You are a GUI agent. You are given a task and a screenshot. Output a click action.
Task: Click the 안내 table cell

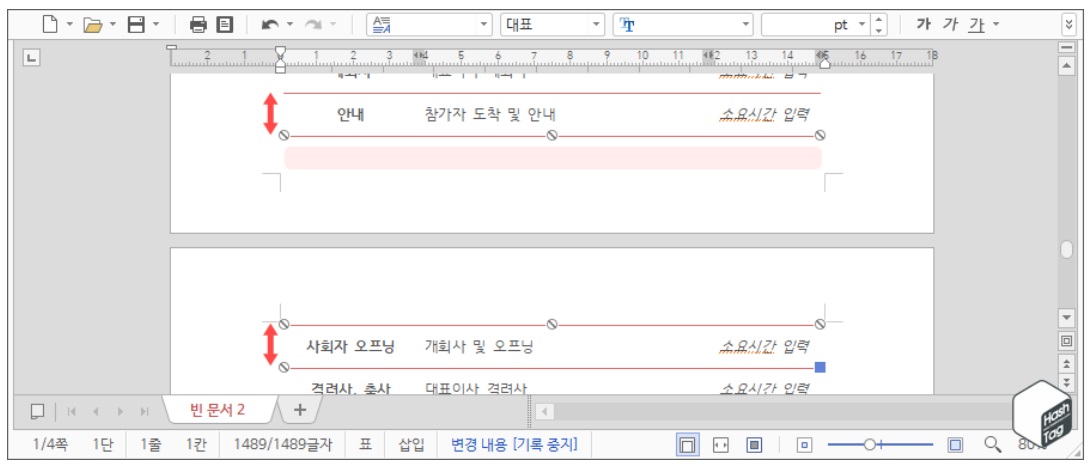pyautogui.click(x=350, y=115)
